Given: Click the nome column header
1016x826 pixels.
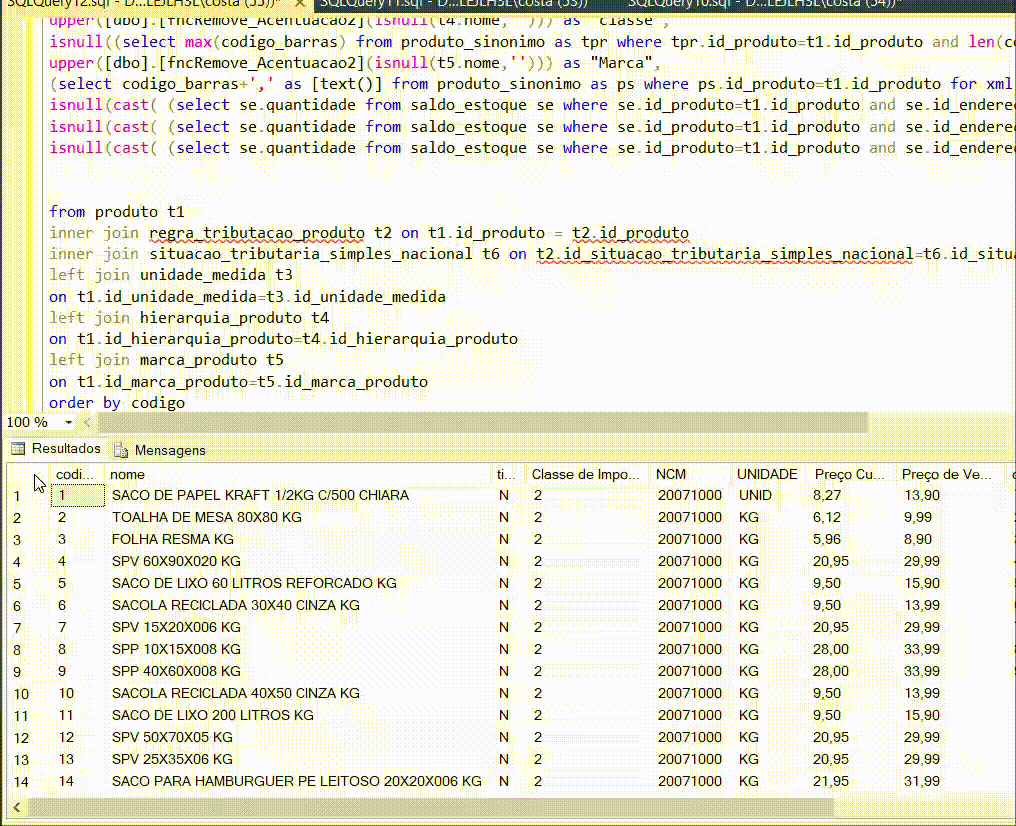Looking at the screenshot, I should (x=298, y=474).
